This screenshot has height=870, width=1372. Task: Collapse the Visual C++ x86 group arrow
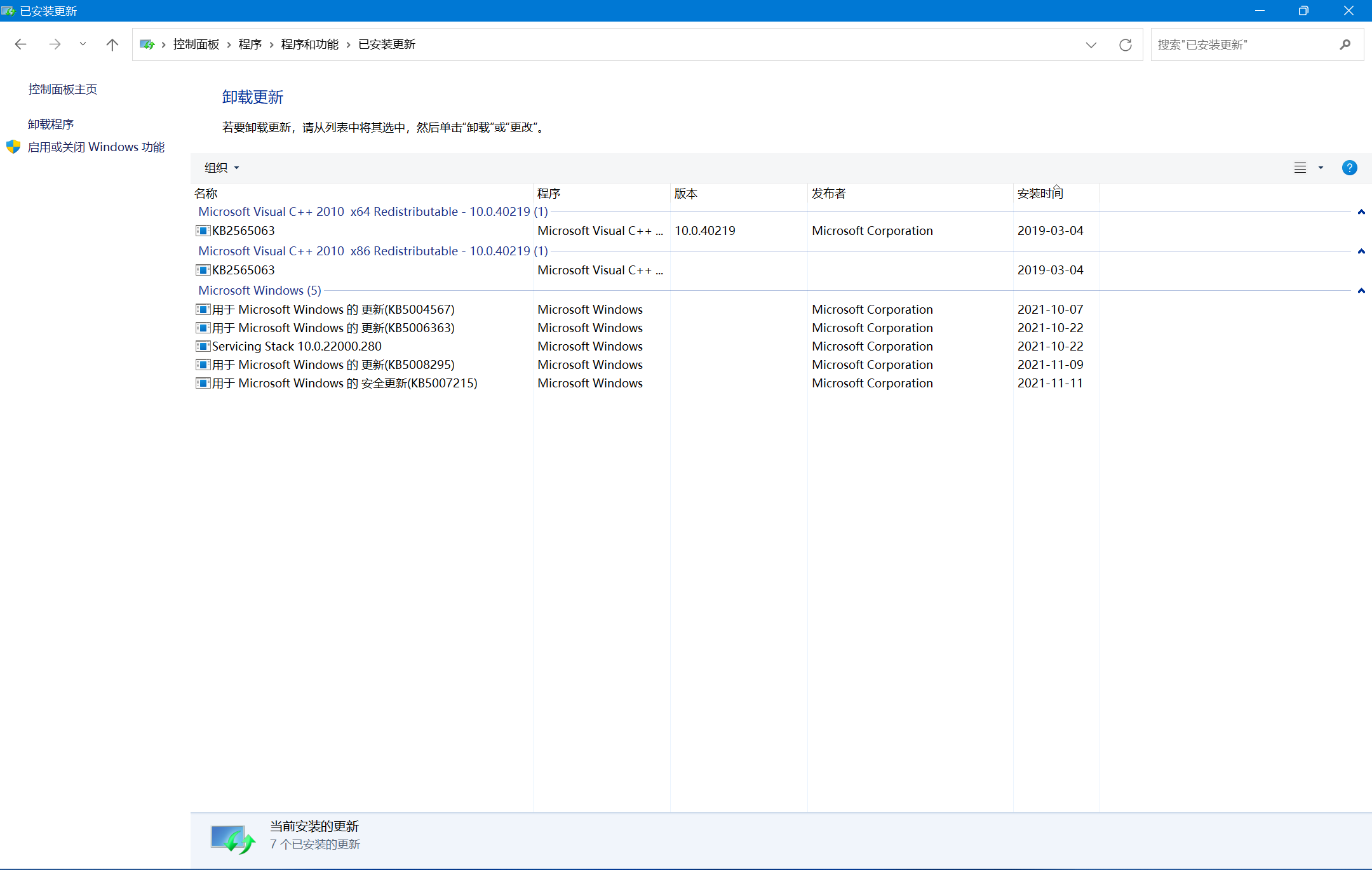1361,251
